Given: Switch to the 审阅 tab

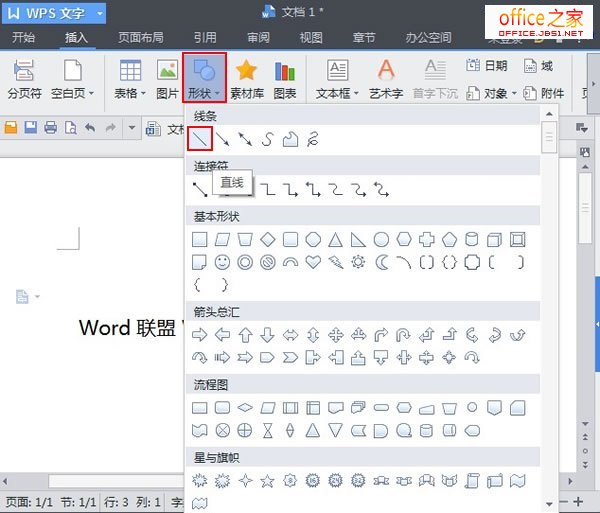Looking at the screenshot, I should point(258,37).
